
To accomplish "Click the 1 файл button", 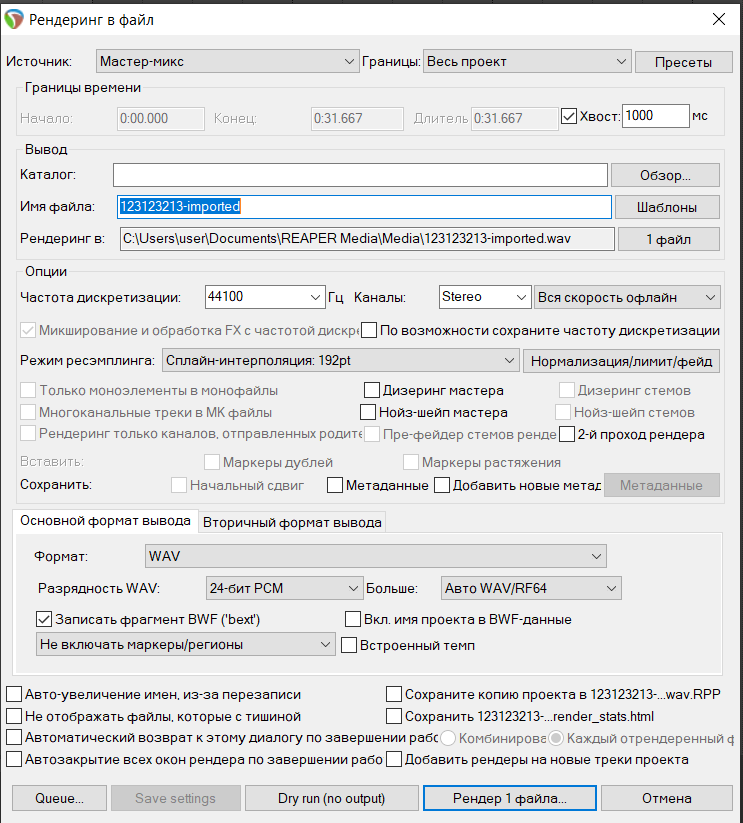I will 668,239.
